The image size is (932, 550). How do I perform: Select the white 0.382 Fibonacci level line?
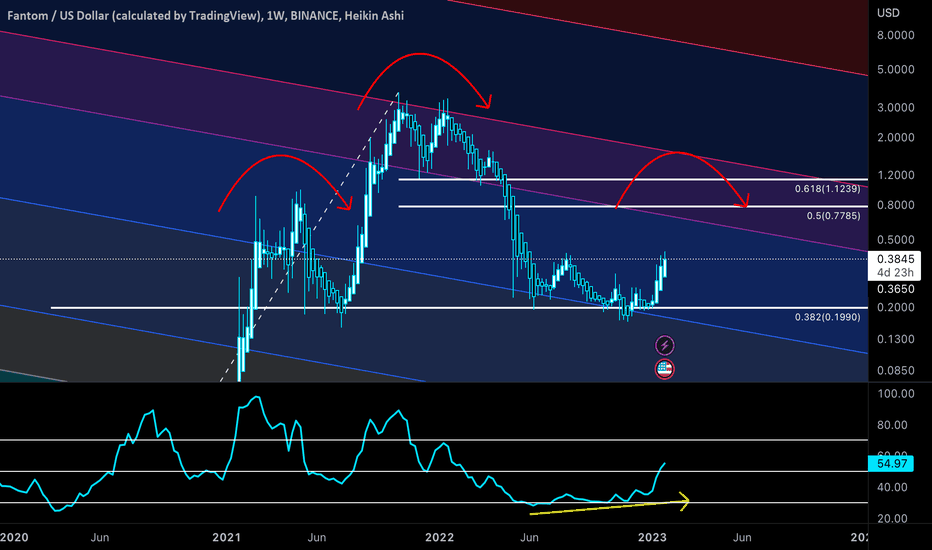(459, 307)
